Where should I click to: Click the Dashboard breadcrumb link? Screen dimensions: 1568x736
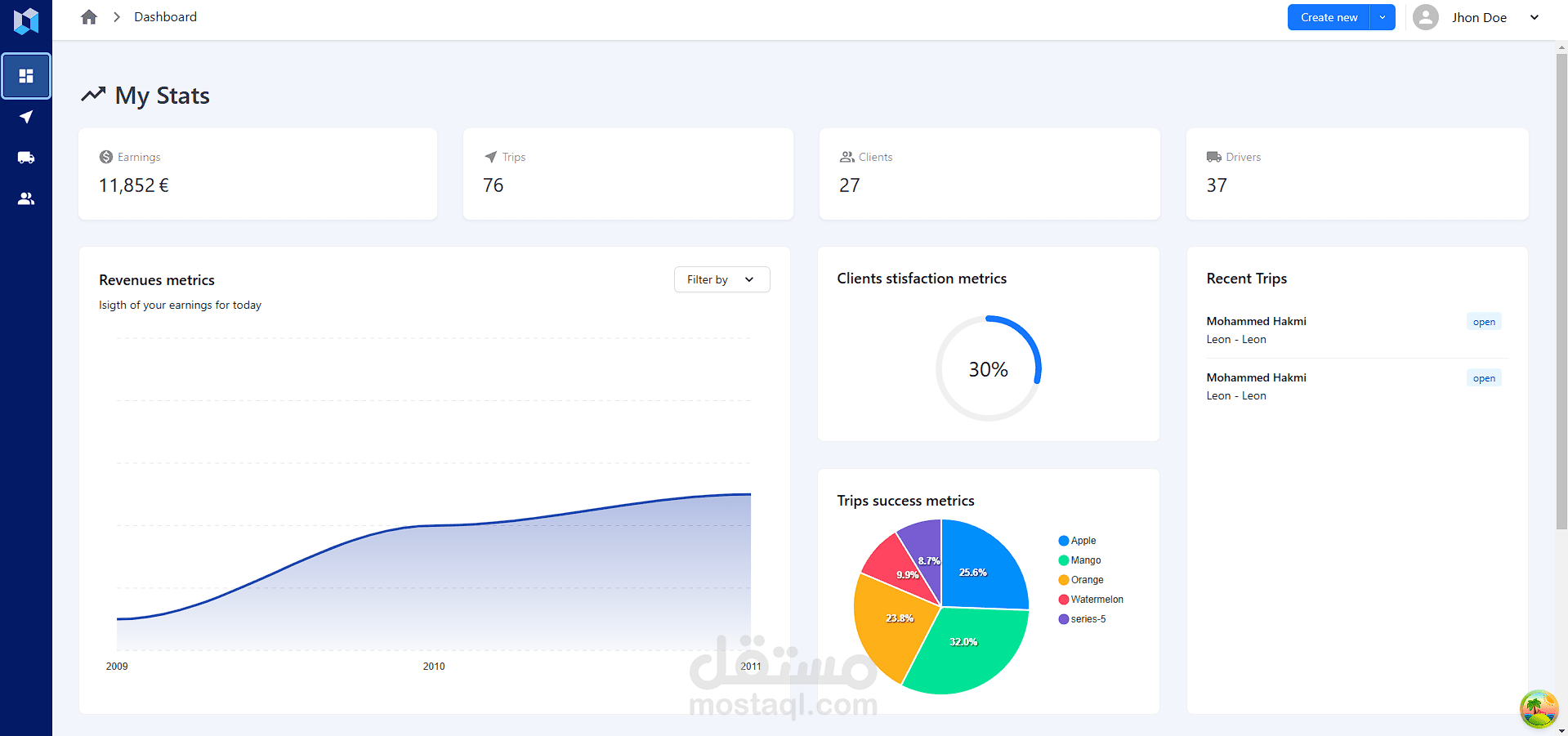point(165,17)
